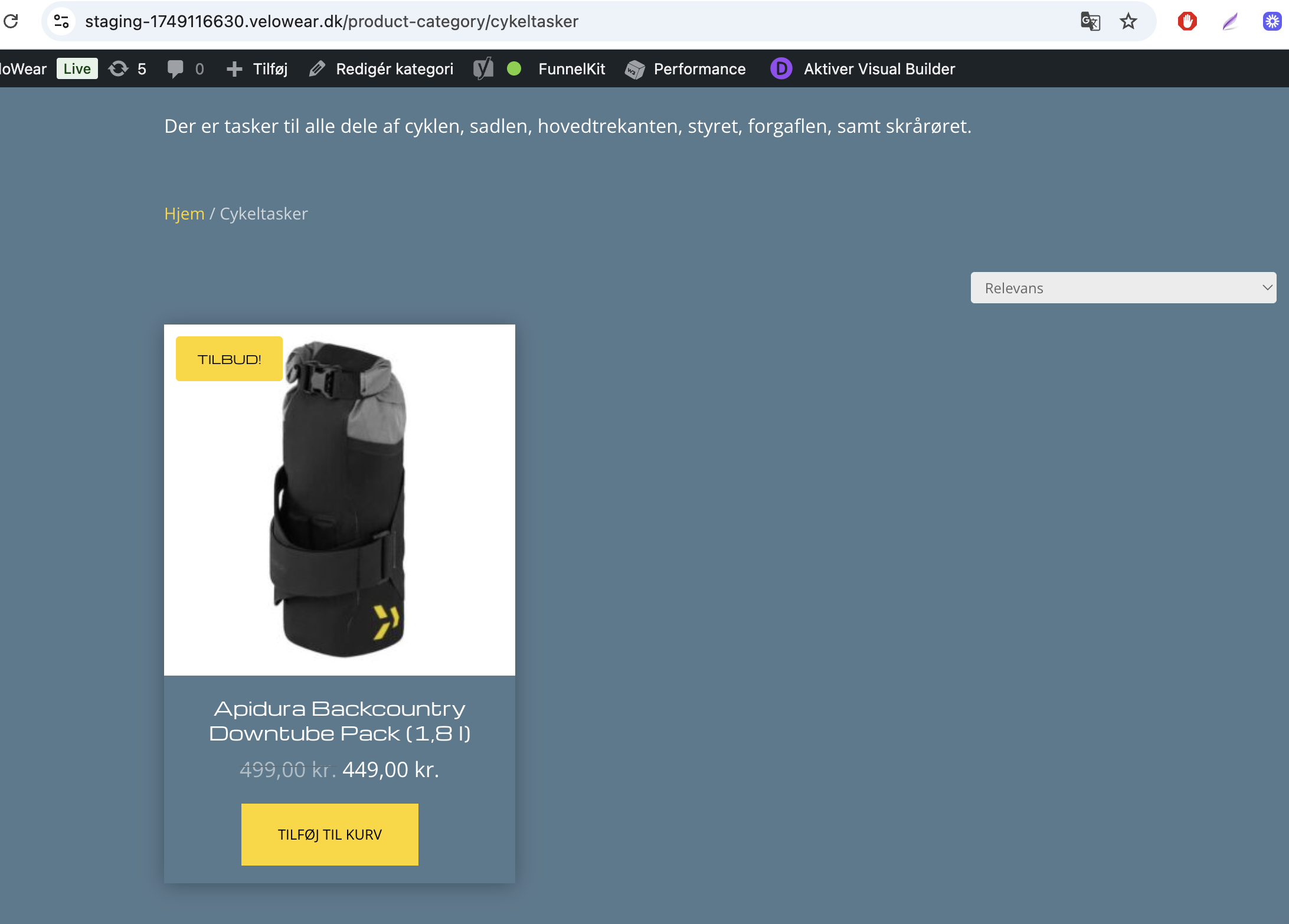Open site information icon in address bar
Viewport: 1289px width, 924px height.
point(61,21)
